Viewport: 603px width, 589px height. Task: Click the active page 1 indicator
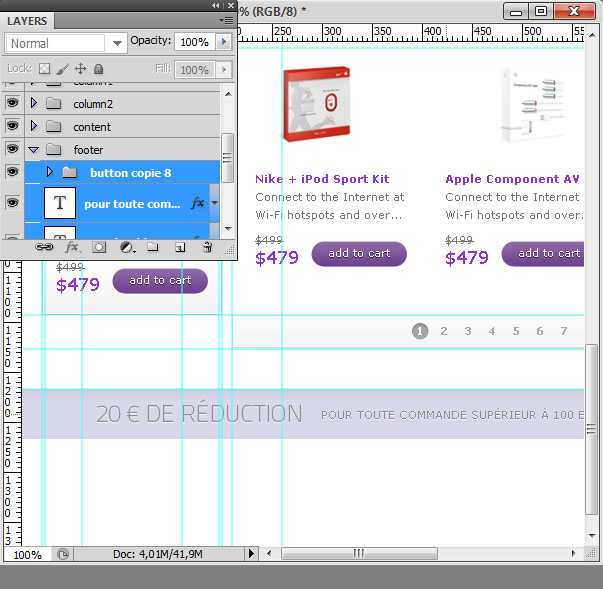click(x=420, y=331)
